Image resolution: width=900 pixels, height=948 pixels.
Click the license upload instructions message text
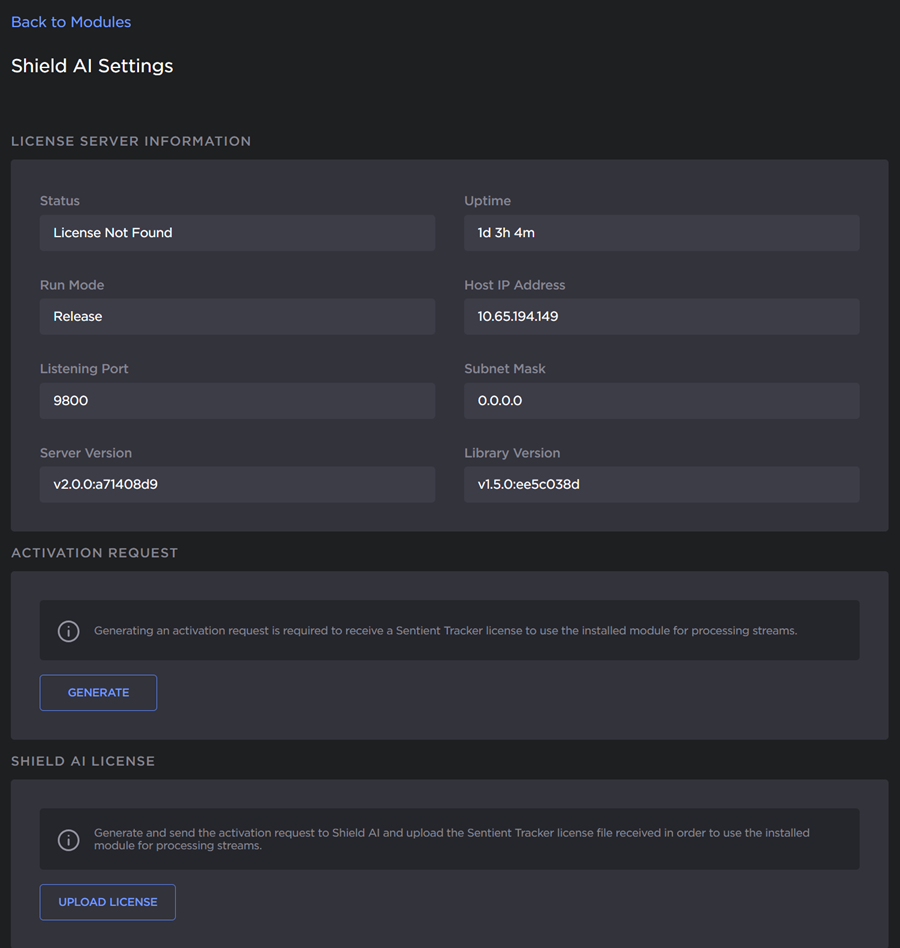[x=452, y=839]
